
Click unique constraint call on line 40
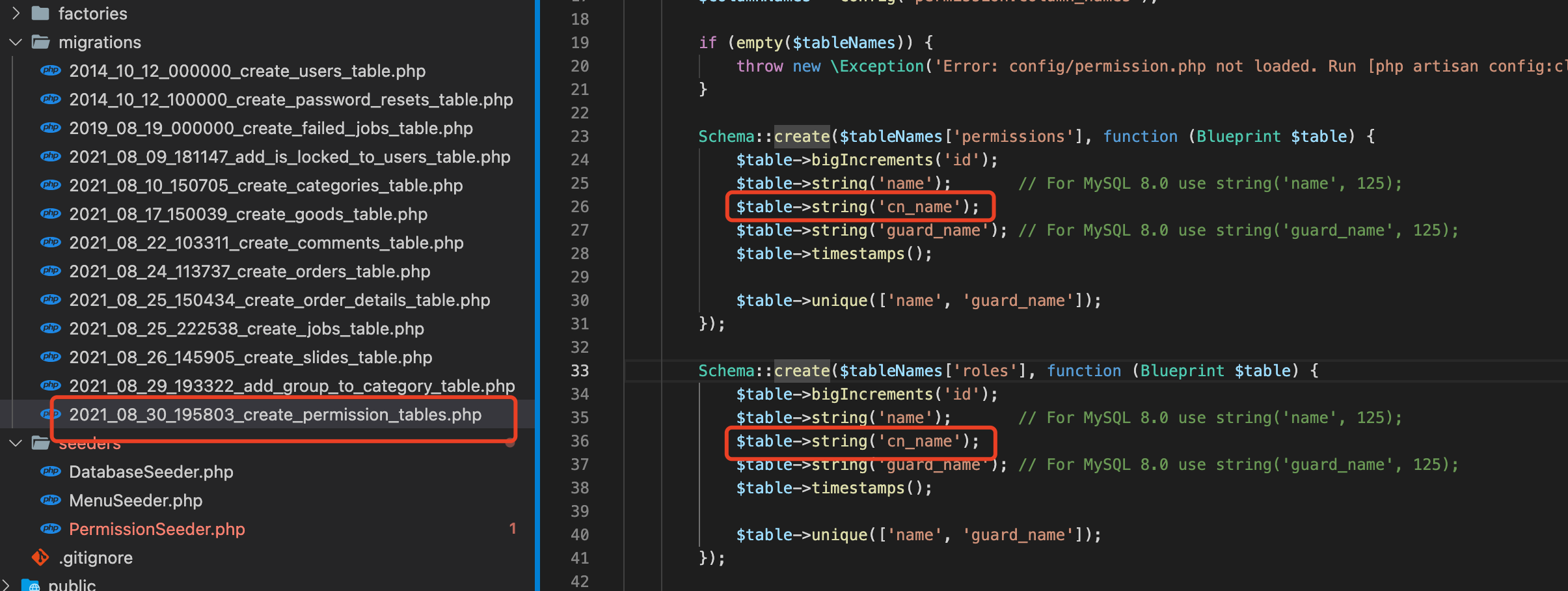(919, 534)
